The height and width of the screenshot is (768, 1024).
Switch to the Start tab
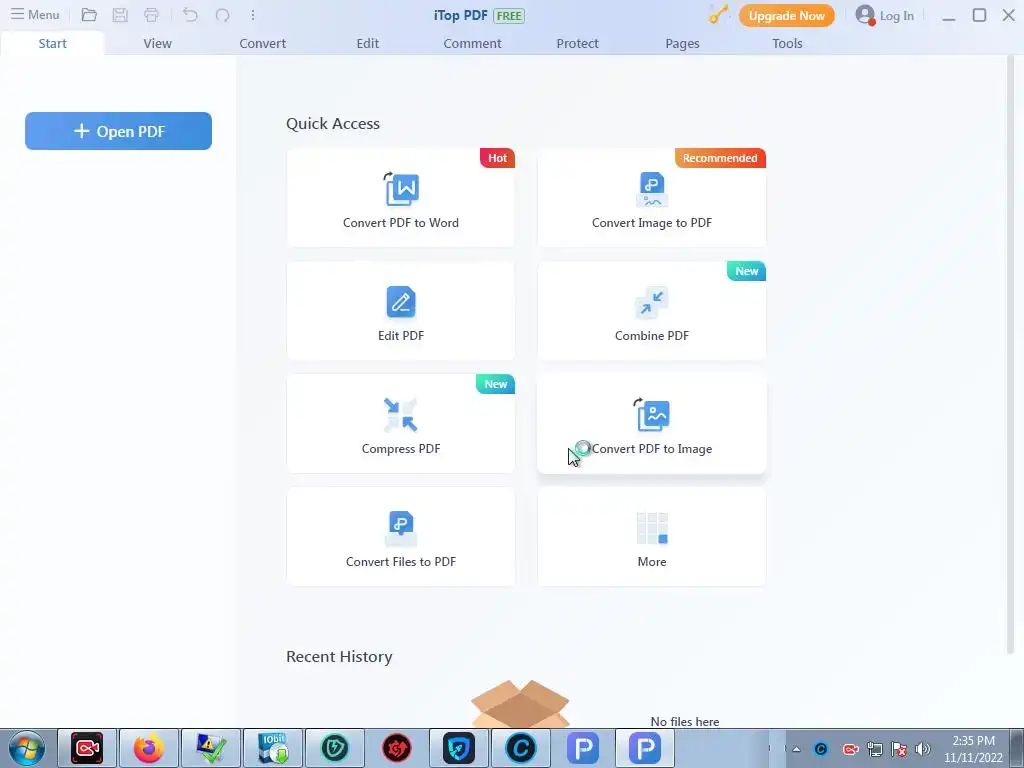coord(52,43)
